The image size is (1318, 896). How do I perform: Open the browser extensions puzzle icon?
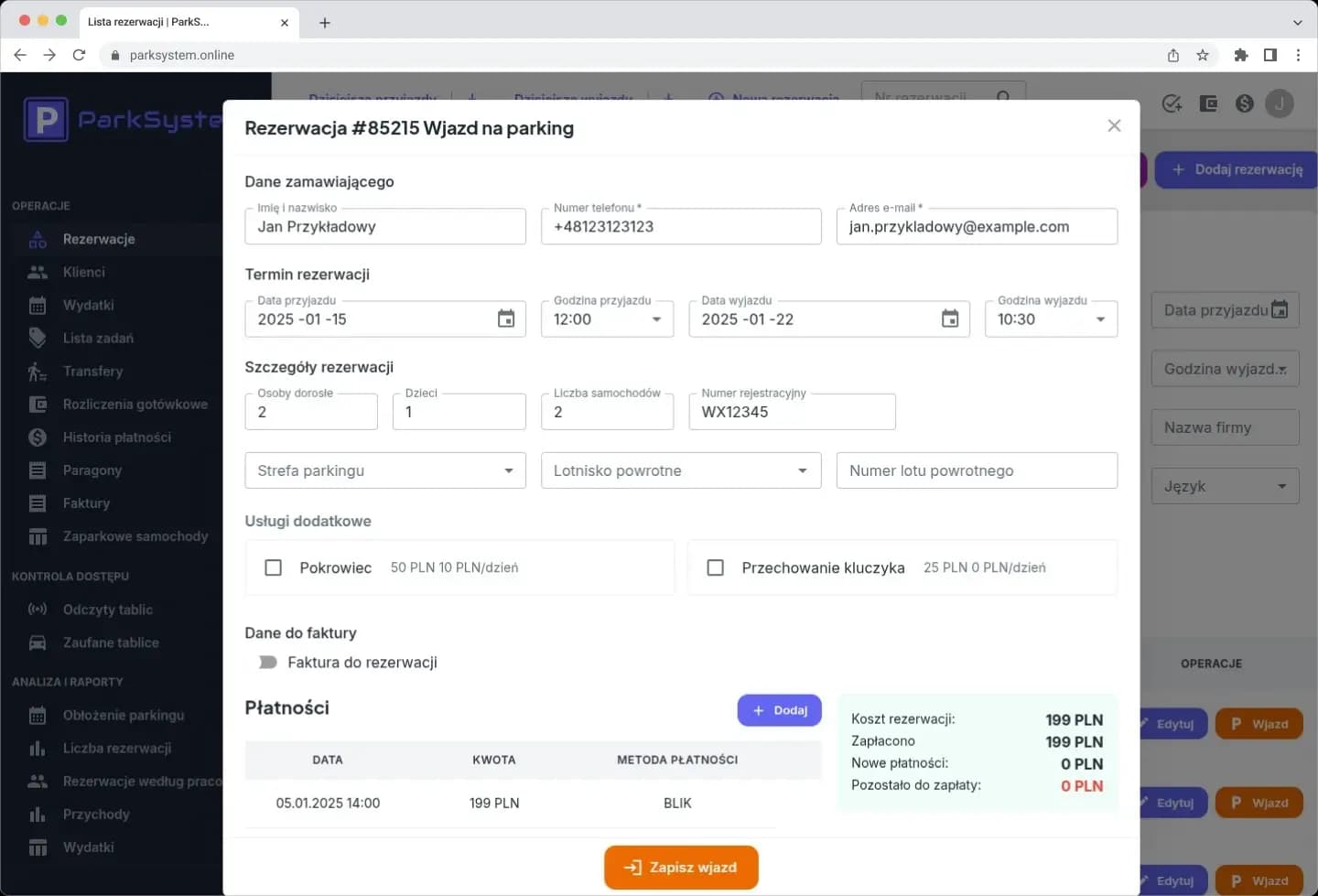tap(1241, 55)
